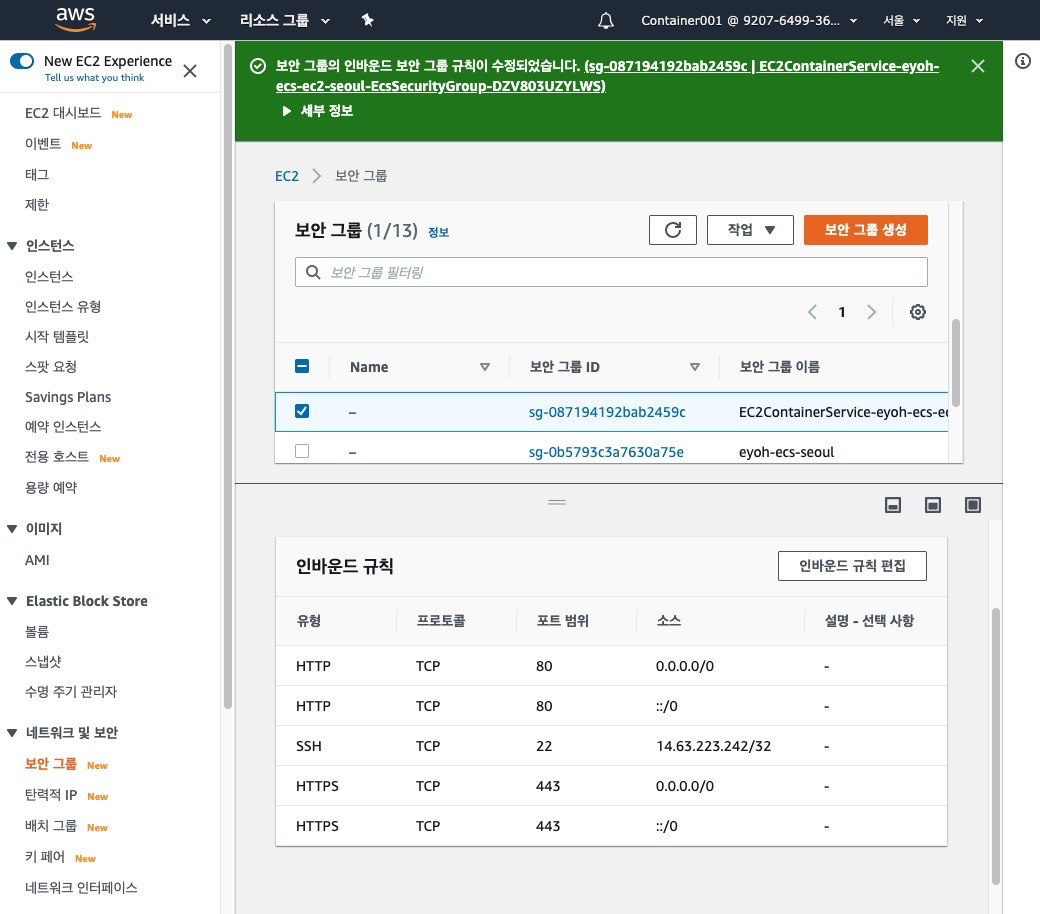Image resolution: width=1040 pixels, height=914 pixels.
Task: Open table preferences gear icon
Action: pos(917,312)
